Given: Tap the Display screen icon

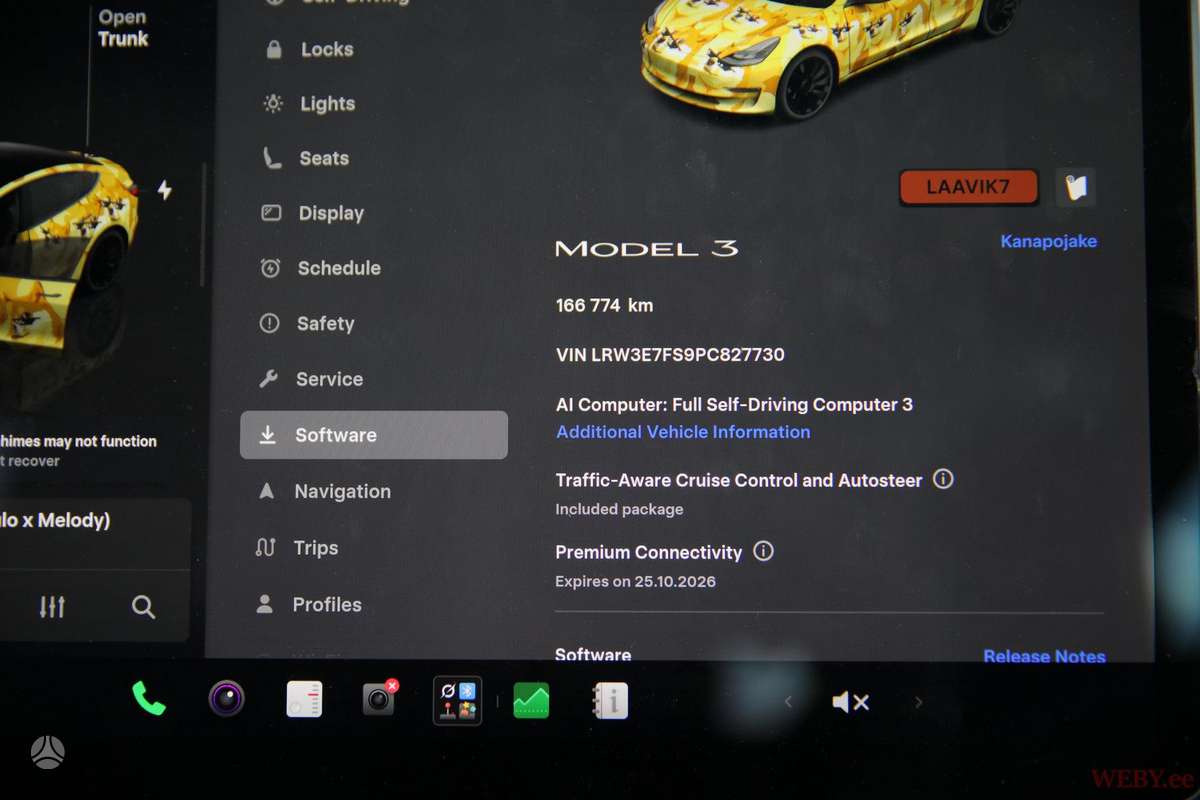Looking at the screenshot, I should pos(271,213).
